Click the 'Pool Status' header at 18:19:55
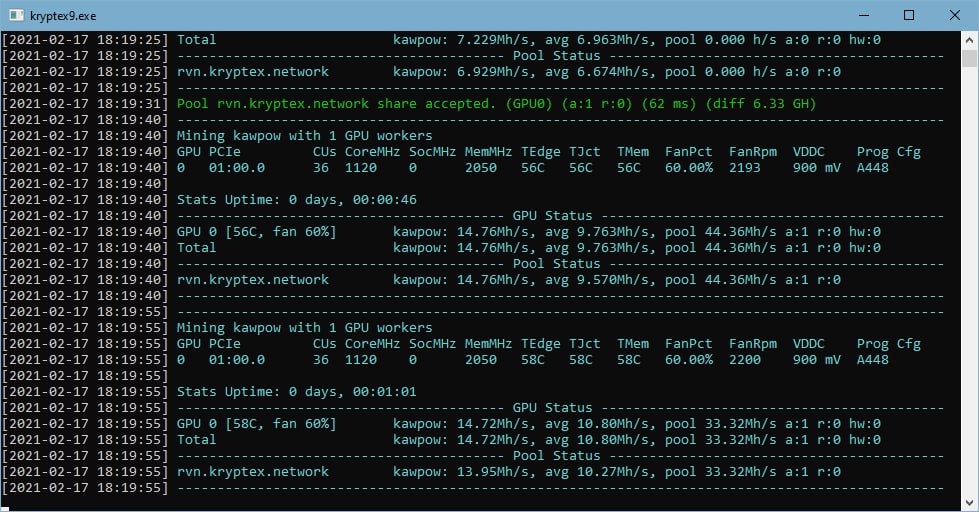This screenshot has height=512, width=979. click(556, 456)
